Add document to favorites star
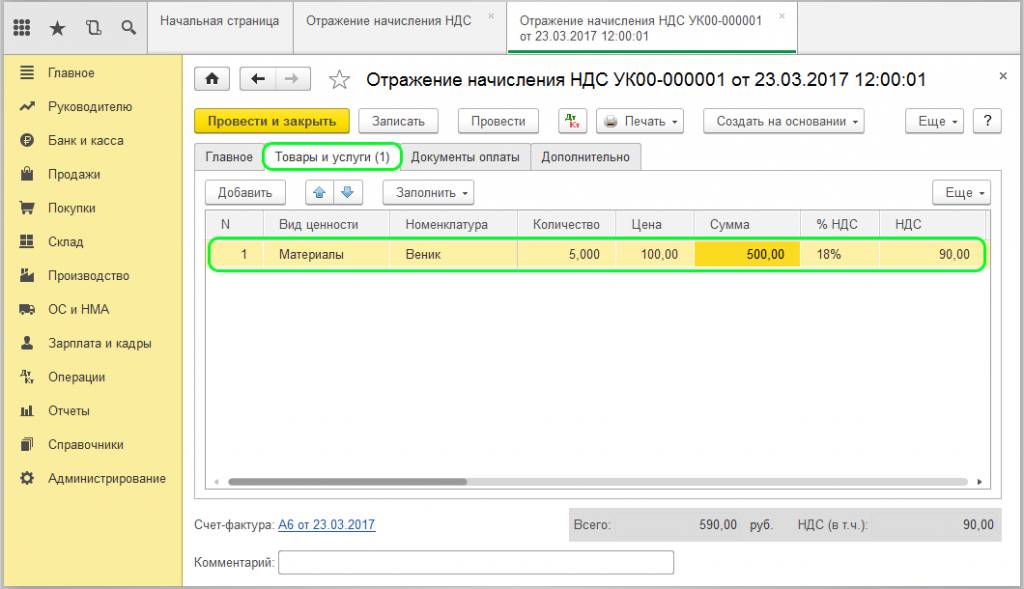 click(x=339, y=80)
